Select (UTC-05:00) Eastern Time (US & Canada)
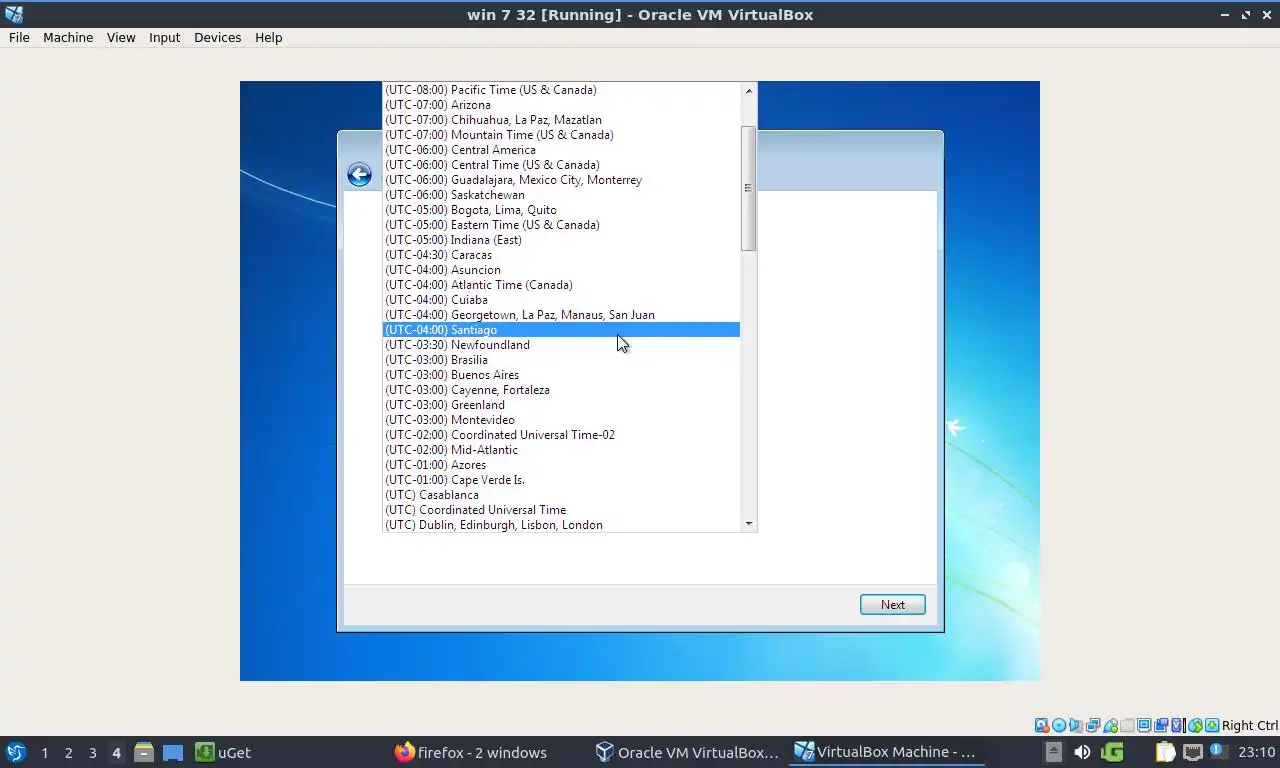 coord(561,225)
